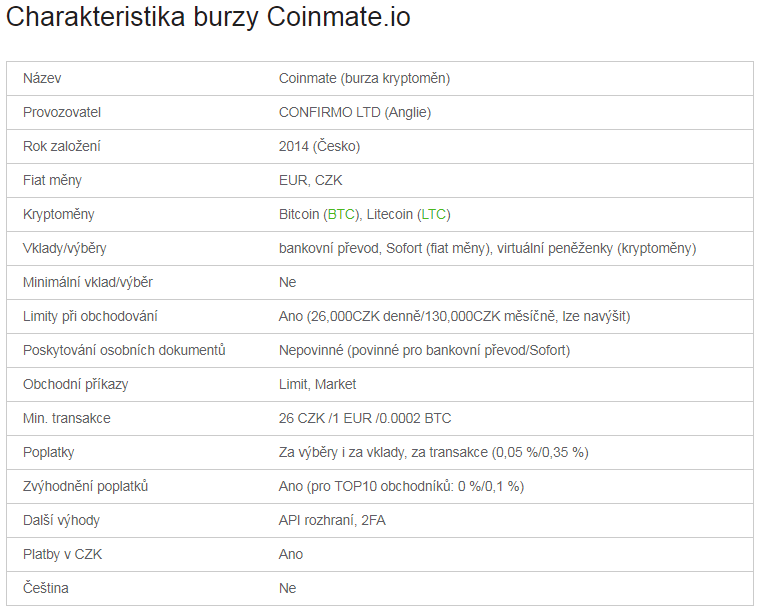Click the 'Limit, Market' value cell
761x611 pixels.
[x=317, y=385]
